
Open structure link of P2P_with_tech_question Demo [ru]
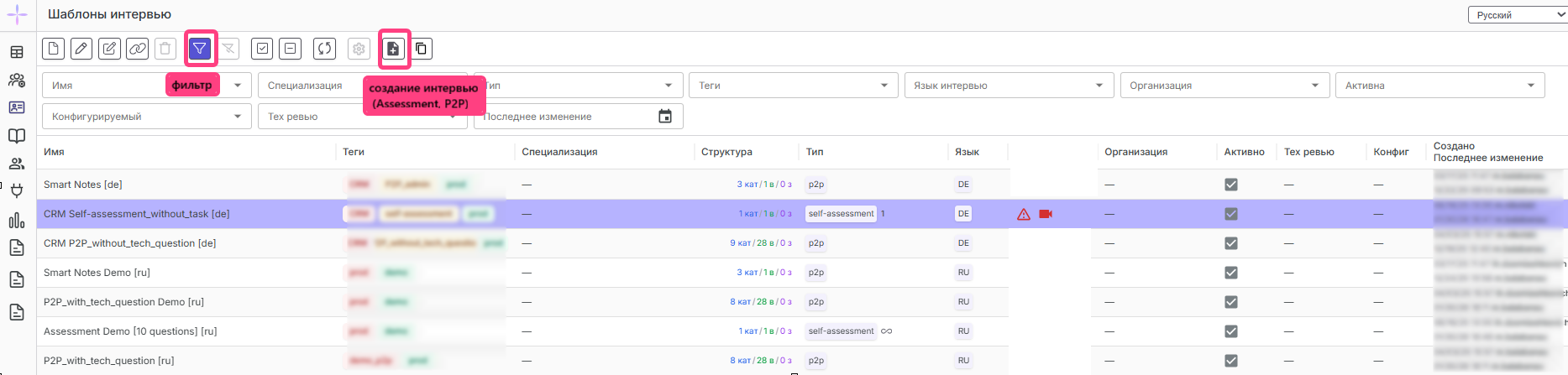pos(761,302)
